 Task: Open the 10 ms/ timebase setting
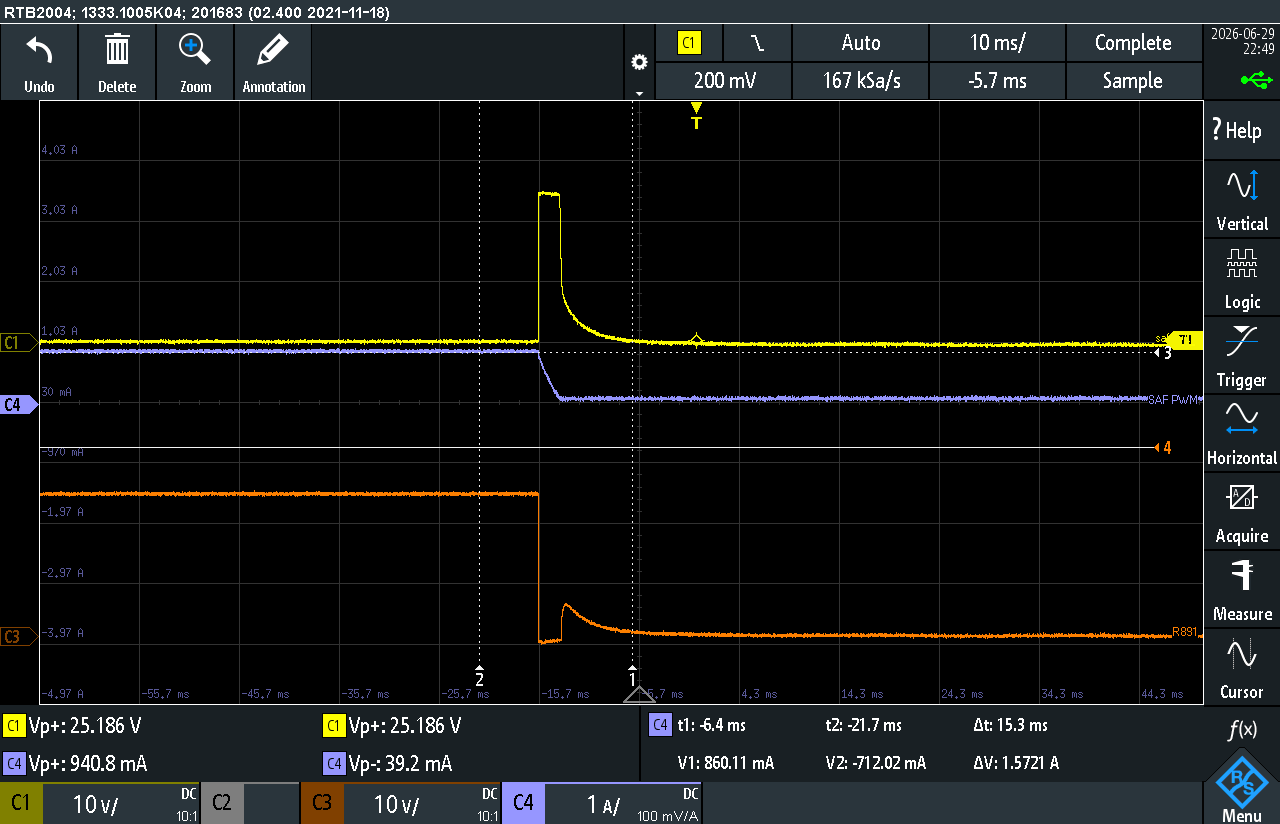pos(997,43)
